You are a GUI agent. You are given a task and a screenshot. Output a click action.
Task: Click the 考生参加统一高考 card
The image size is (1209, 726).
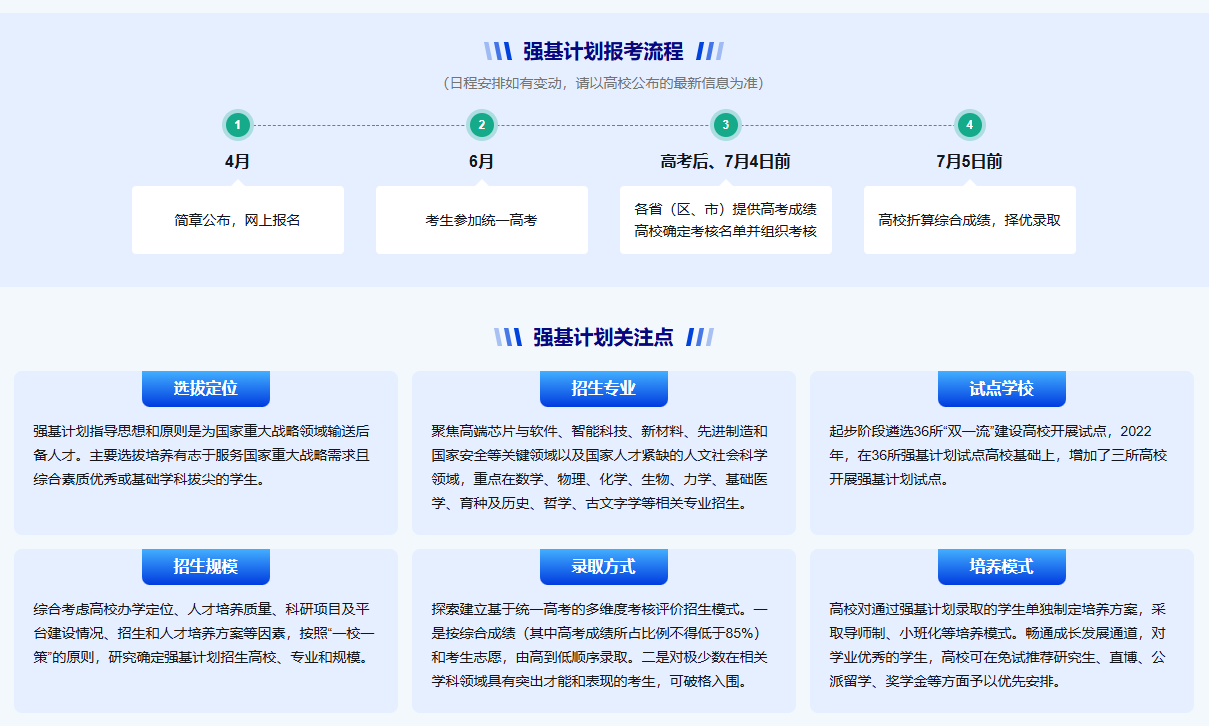pos(481,220)
